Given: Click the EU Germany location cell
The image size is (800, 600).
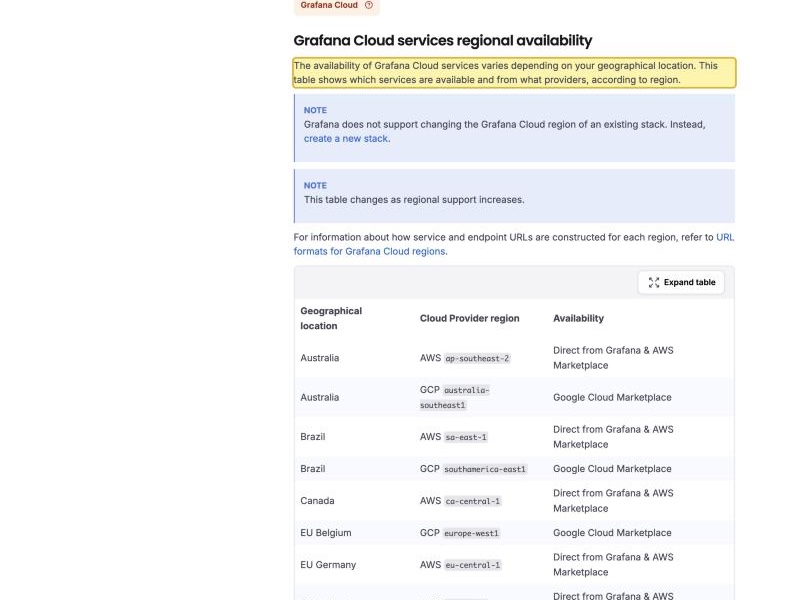Looking at the screenshot, I should coord(328,565).
